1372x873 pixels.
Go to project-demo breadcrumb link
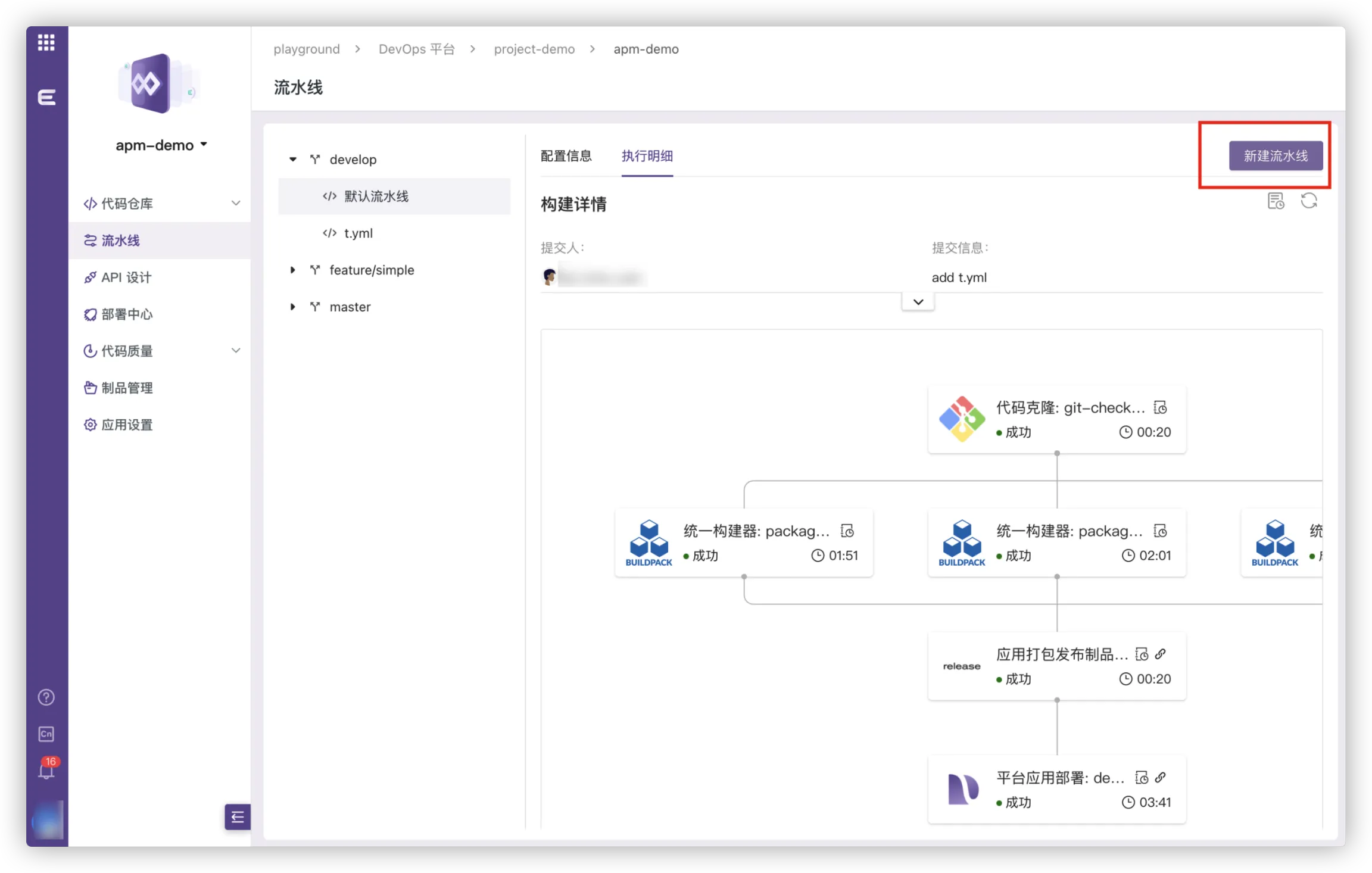coord(534,49)
